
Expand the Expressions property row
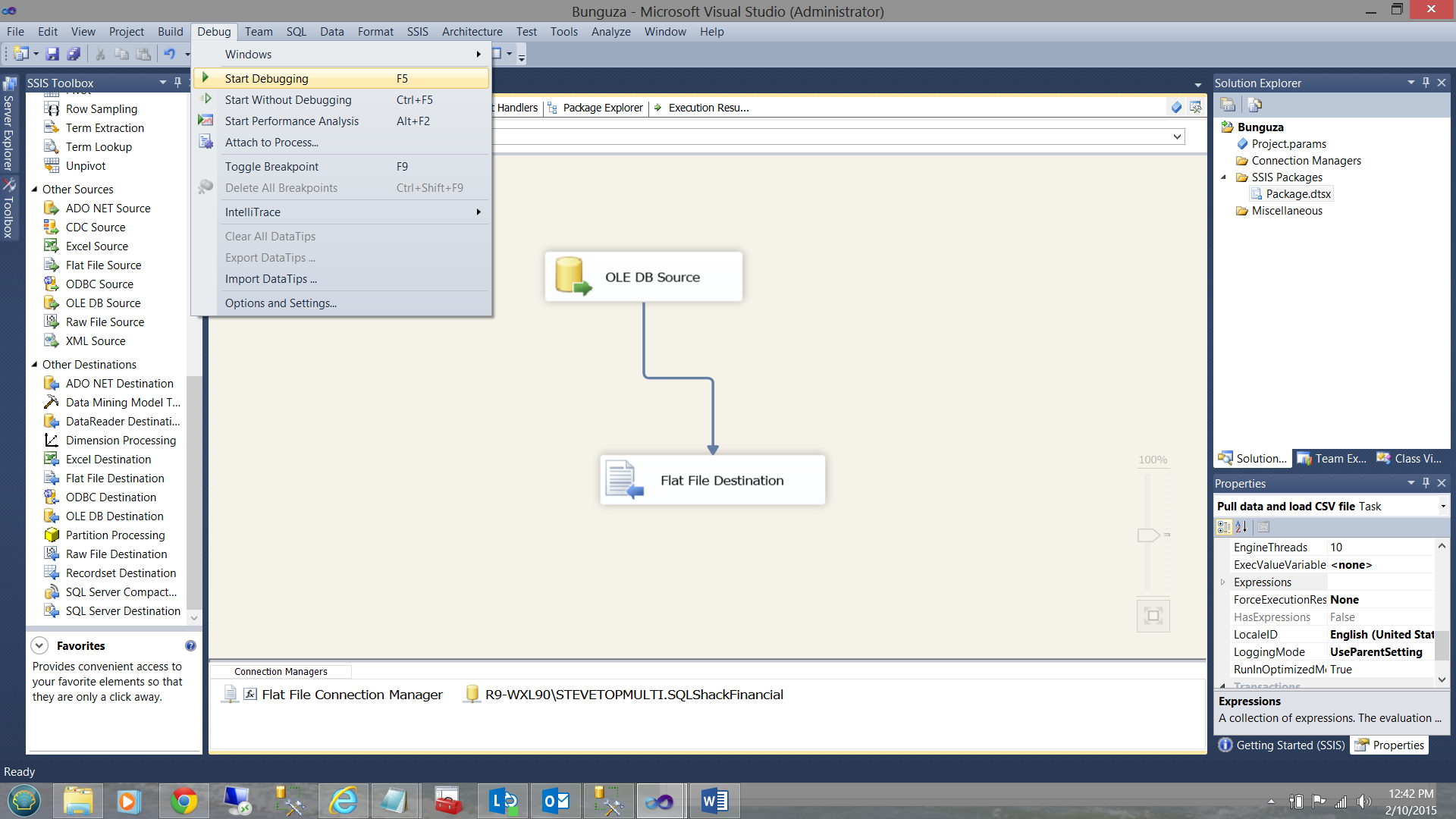coord(1222,582)
